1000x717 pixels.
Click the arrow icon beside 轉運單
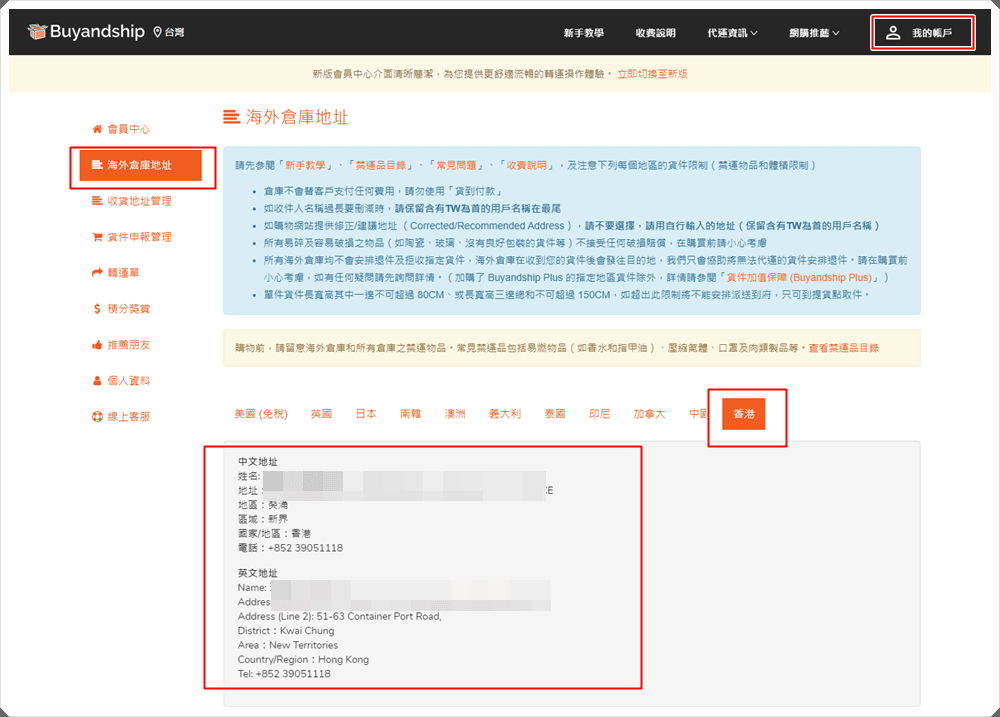click(x=97, y=273)
